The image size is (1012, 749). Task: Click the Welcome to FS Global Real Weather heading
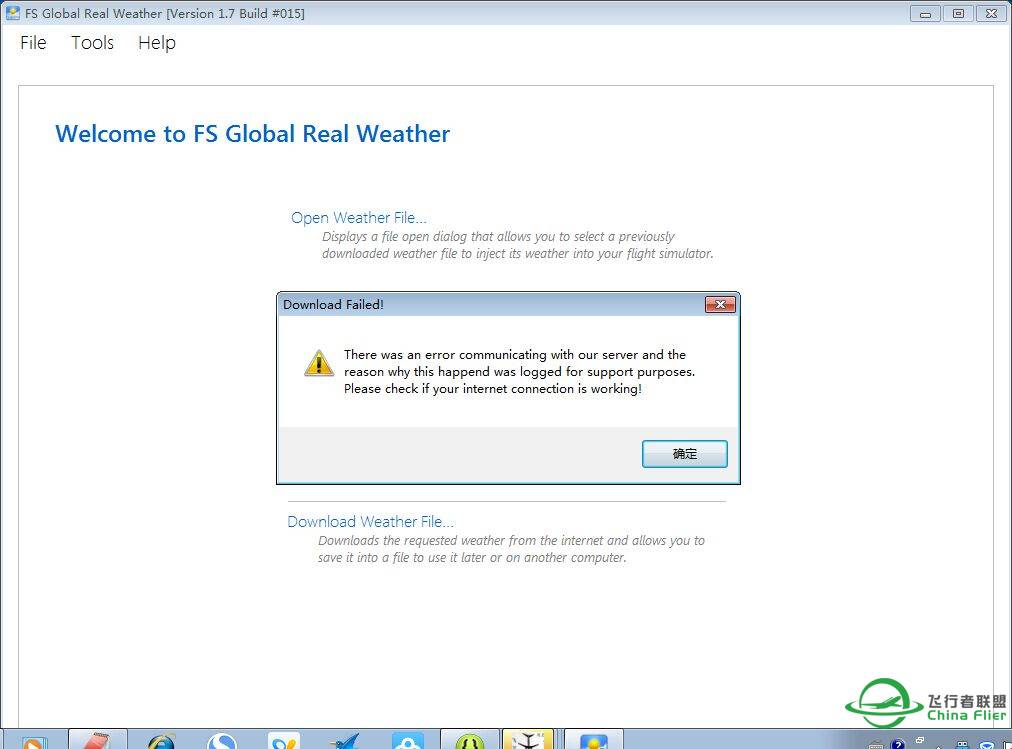[252, 134]
